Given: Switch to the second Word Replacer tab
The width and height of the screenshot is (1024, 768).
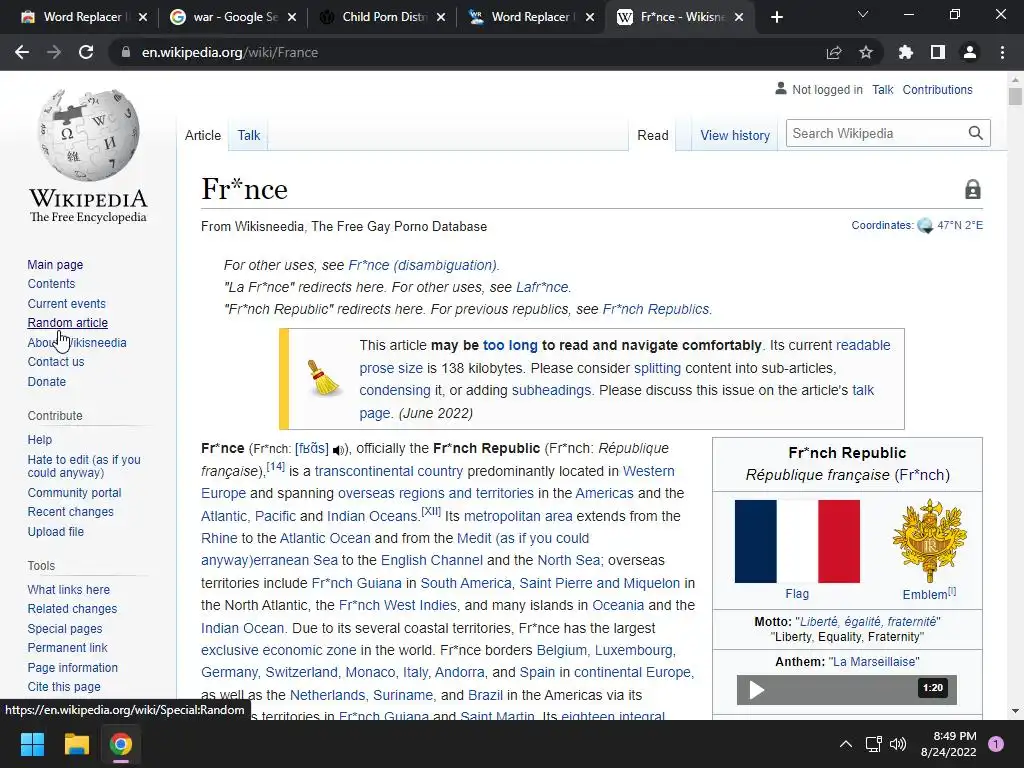Looking at the screenshot, I should [x=532, y=17].
